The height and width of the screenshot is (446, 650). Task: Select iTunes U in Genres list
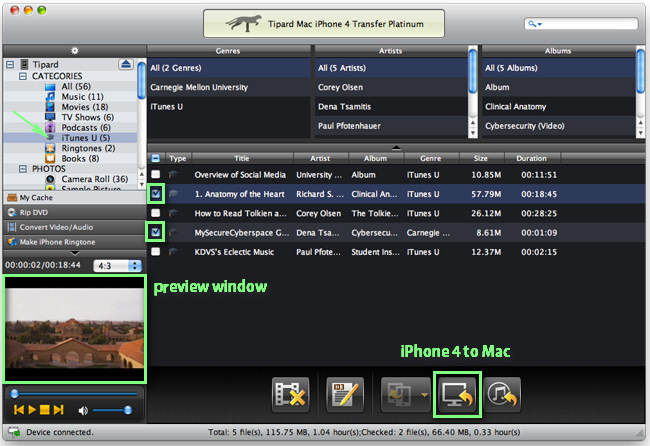point(229,107)
